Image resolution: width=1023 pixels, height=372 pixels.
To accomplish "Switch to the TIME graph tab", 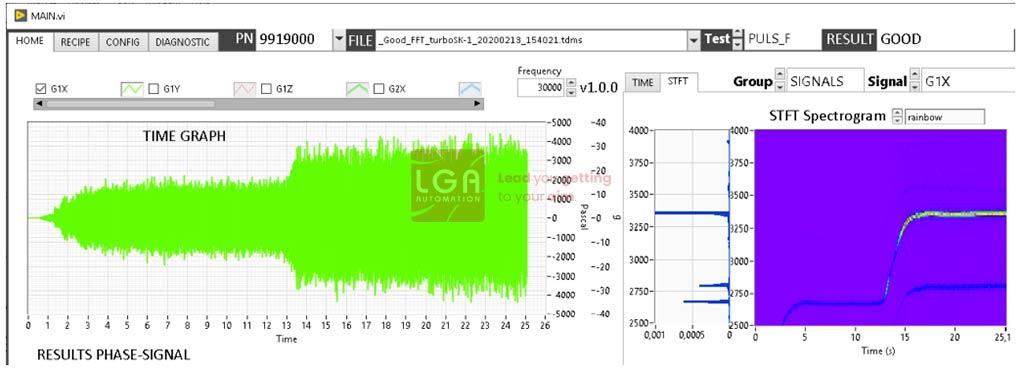I will (x=643, y=82).
